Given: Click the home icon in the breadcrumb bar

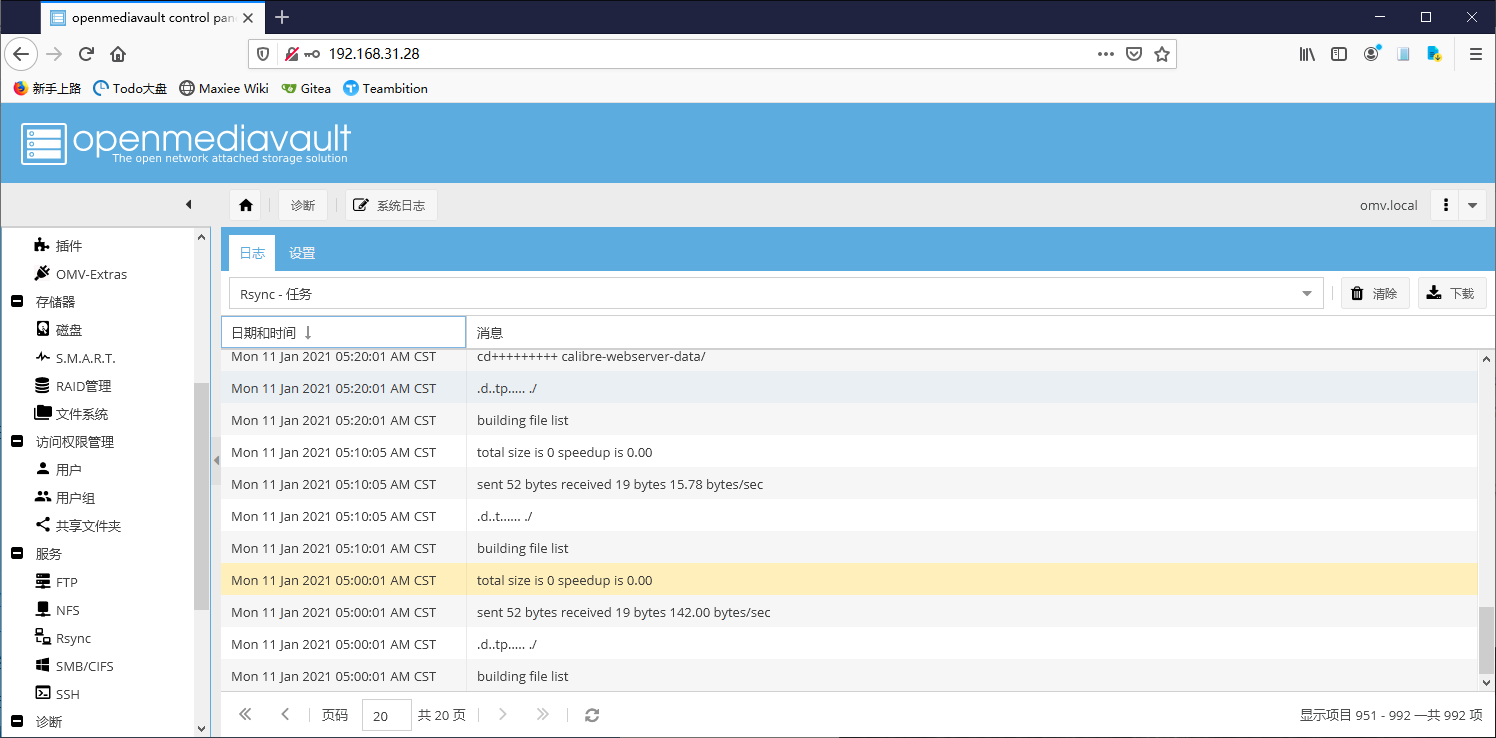Looking at the screenshot, I should (x=245, y=204).
